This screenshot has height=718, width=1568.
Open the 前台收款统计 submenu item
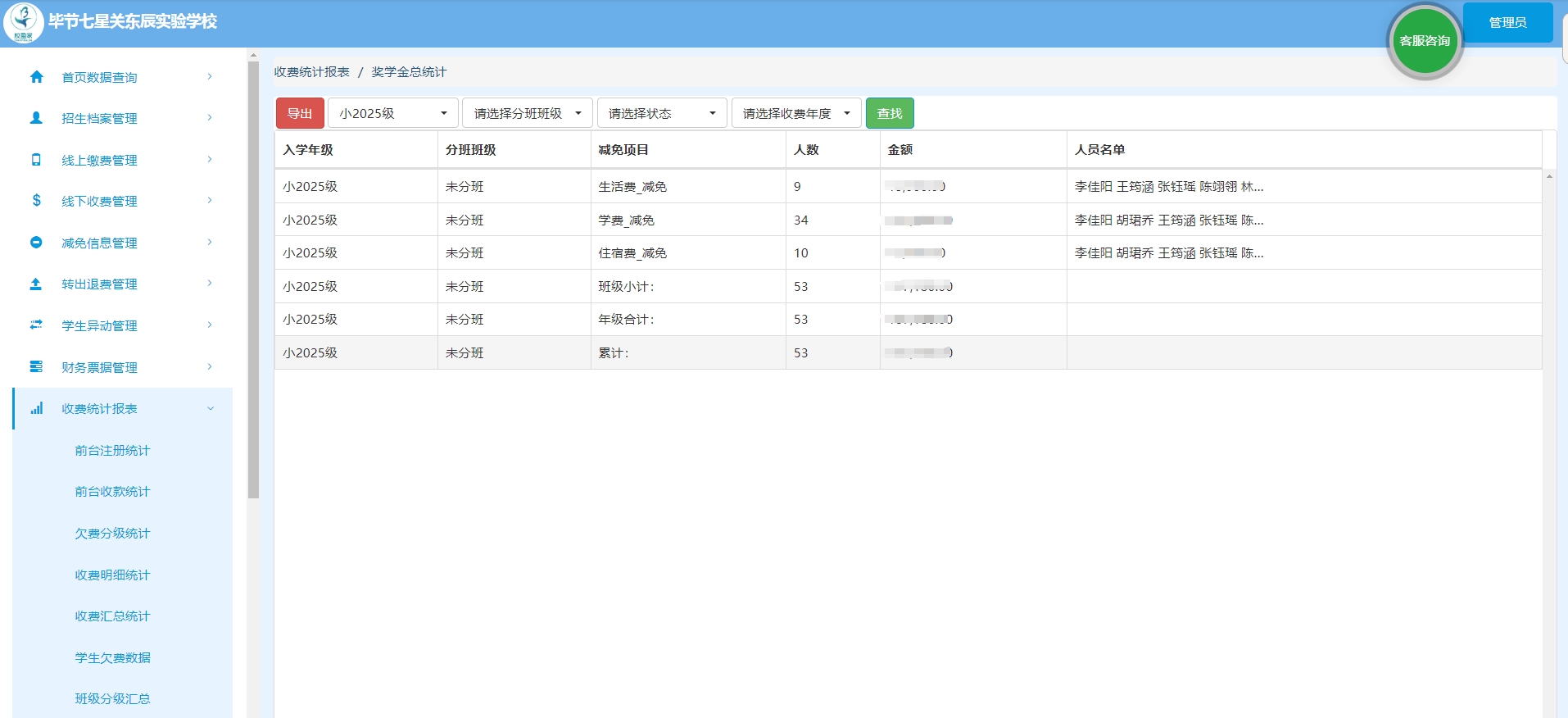point(112,492)
